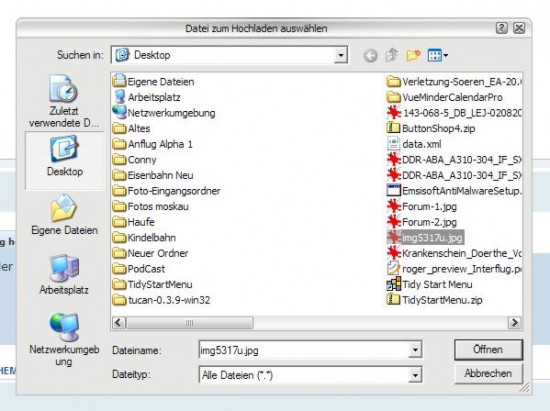The image size is (550, 411).
Task: Expand the Dateiname dropdown arrow
Action: coord(415,350)
